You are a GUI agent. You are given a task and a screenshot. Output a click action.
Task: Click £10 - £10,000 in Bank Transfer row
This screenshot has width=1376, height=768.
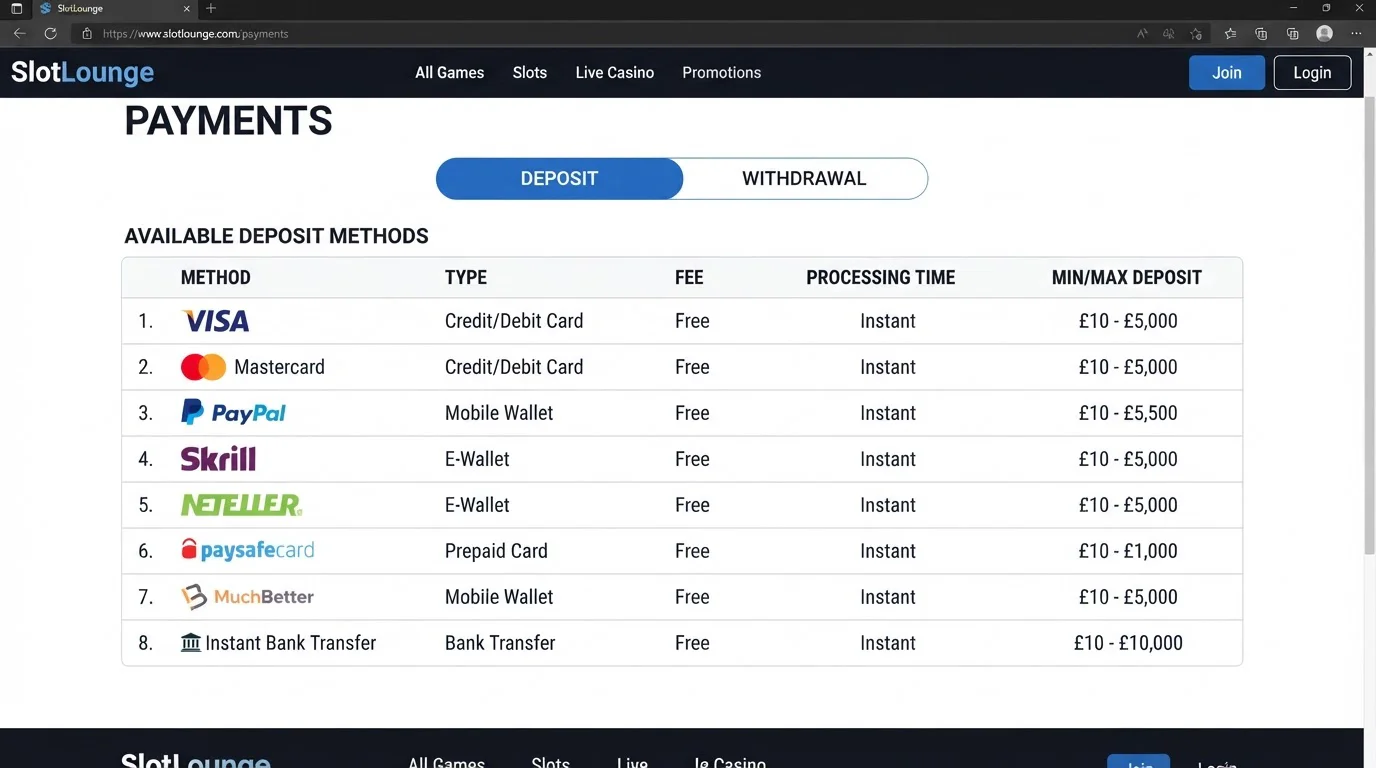tap(1128, 643)
